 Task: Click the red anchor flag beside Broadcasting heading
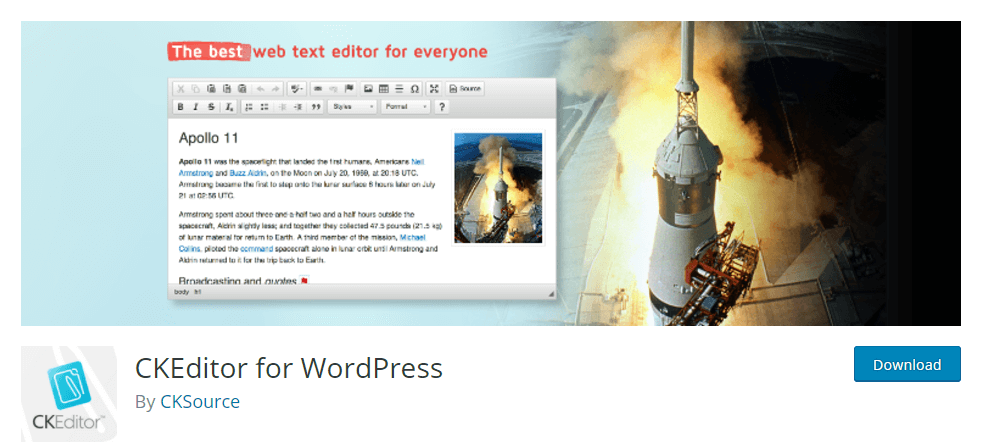[x=304, y=280]
